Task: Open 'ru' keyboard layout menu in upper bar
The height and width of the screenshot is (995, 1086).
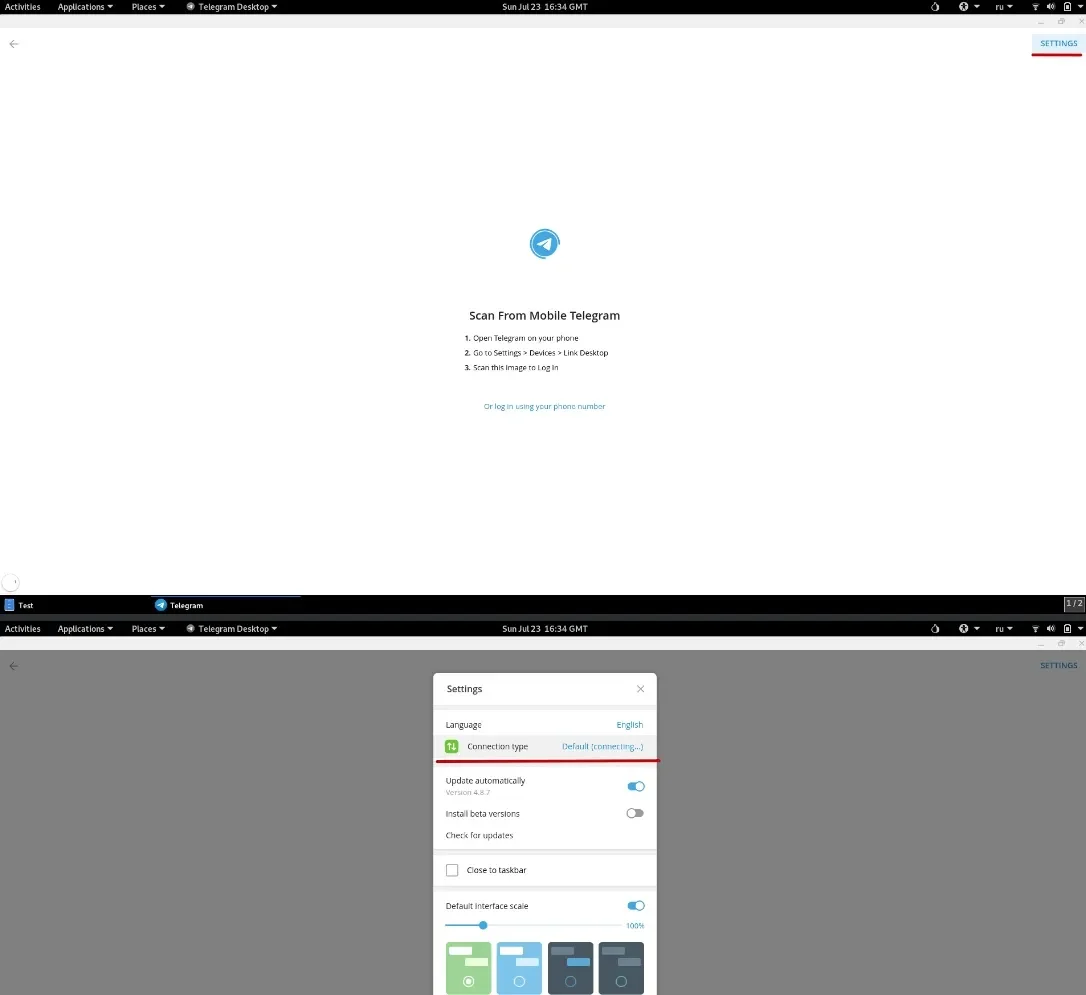Action: (1004, 7)
